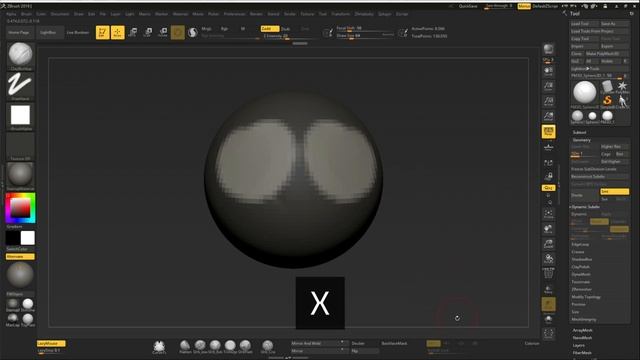Click the BPR render icon
The width and height of the screenshot is (640, 360).
549,49
